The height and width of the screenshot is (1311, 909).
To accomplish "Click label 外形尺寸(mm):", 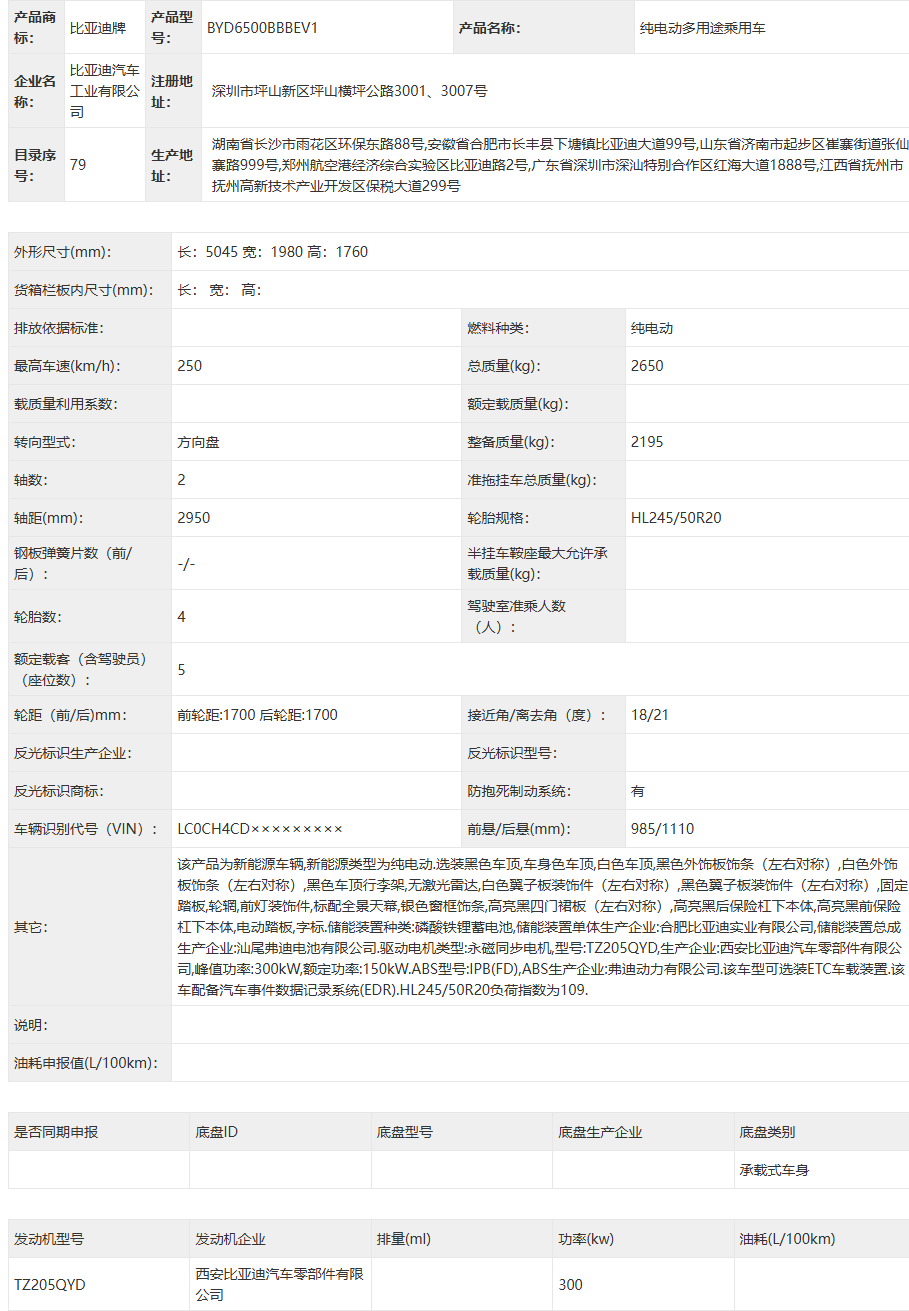I will pyautogui.click(x=63, y=252).
